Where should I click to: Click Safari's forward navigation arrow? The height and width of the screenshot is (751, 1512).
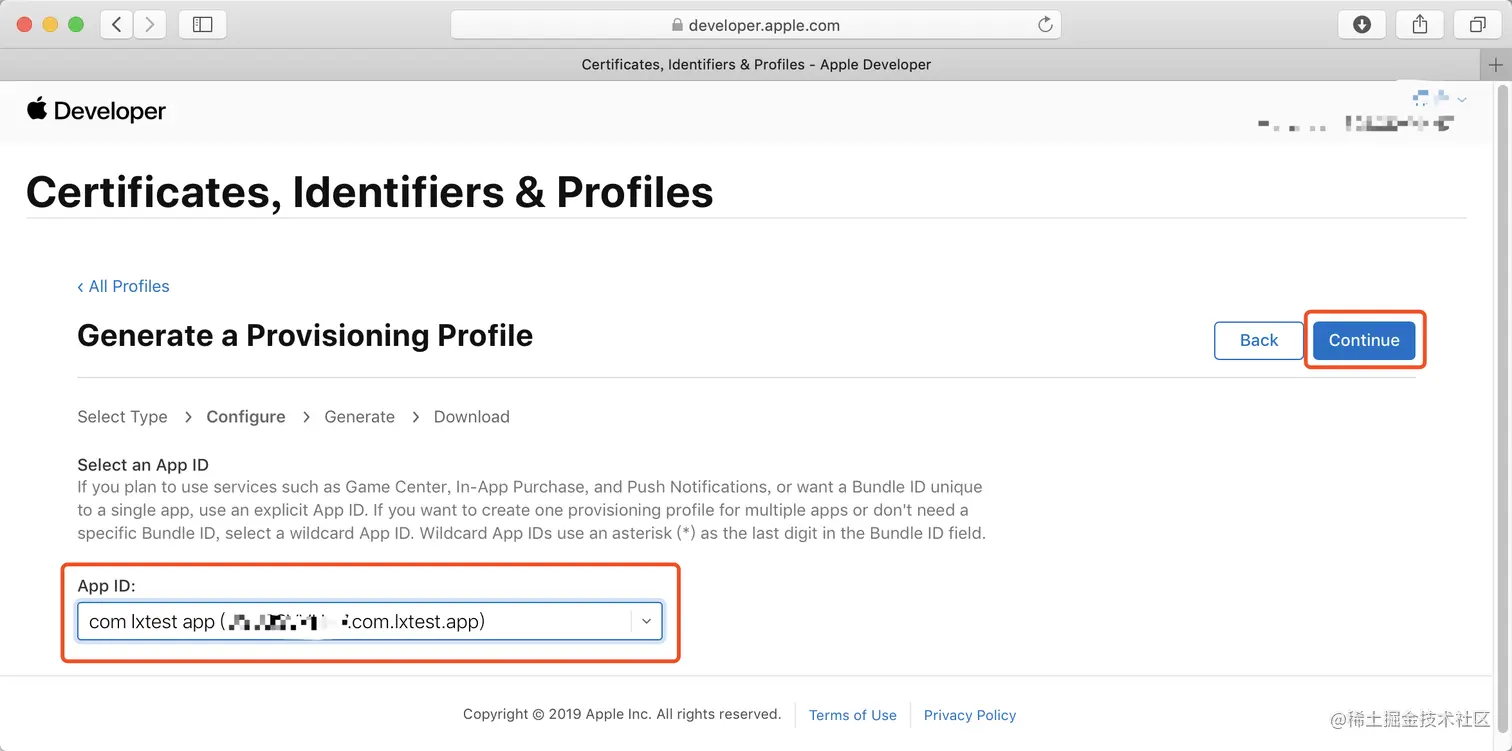click(150, 25)
